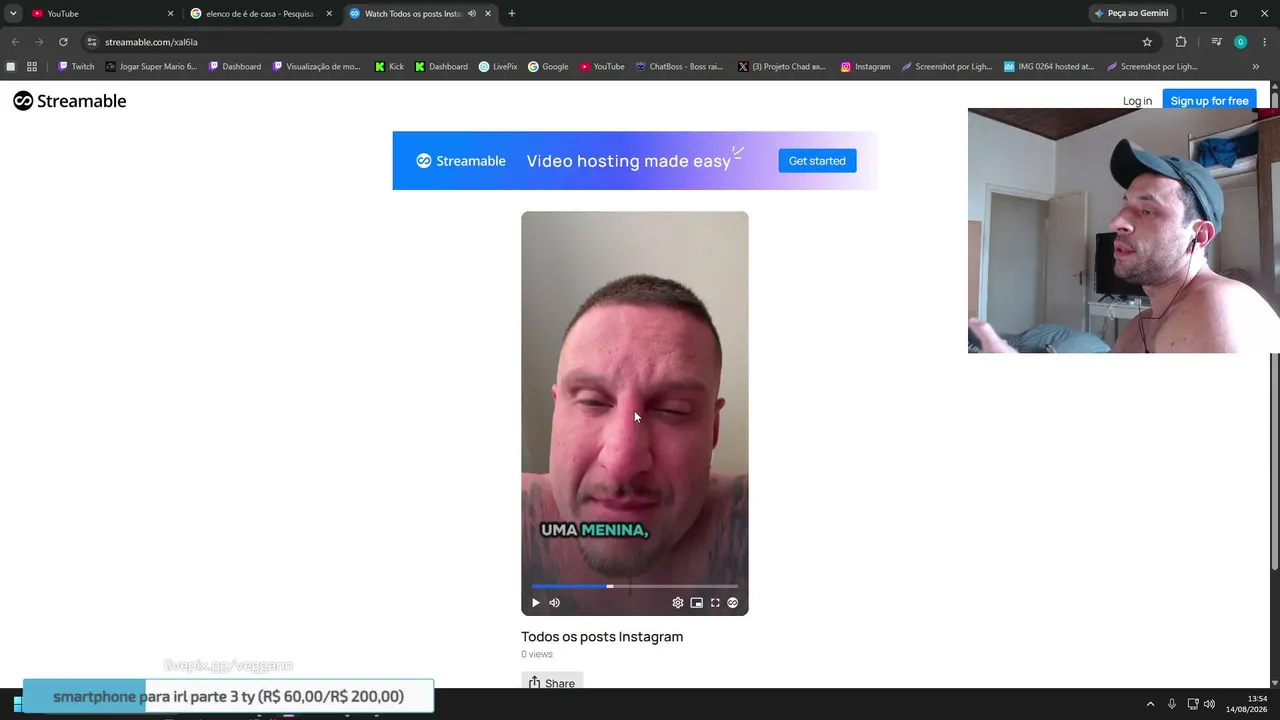Open the Kick bookmark

(390, 67)
